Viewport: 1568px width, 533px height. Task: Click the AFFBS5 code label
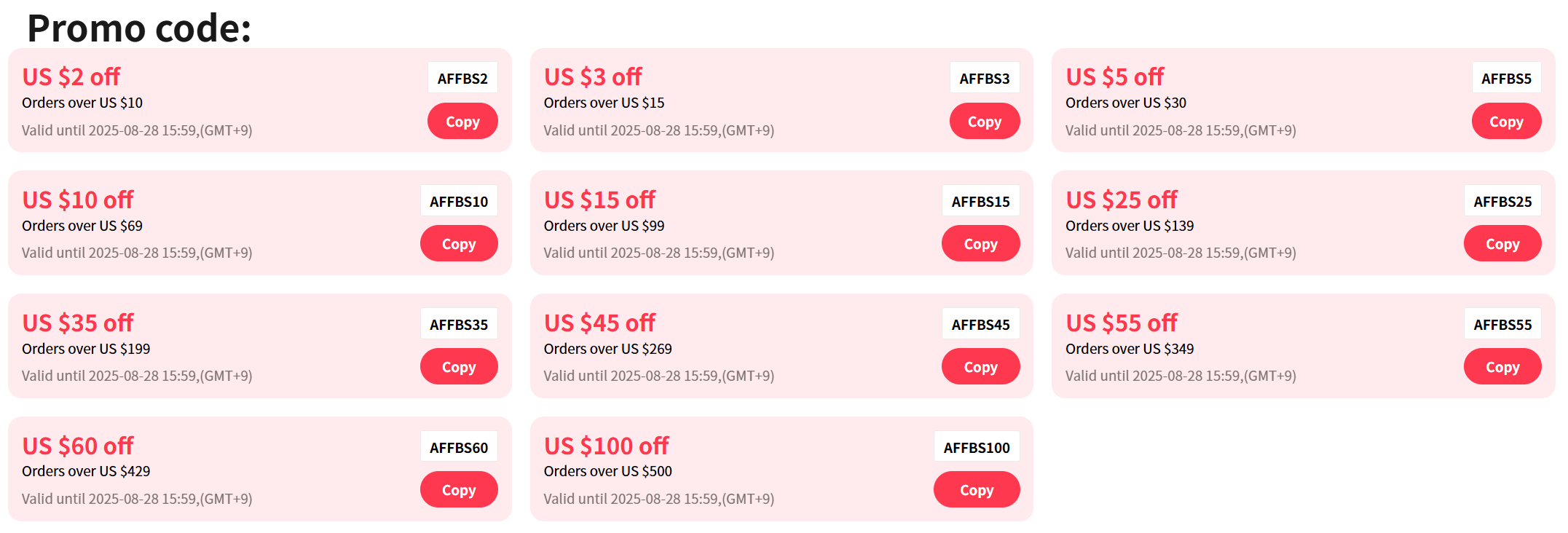coord(1506,79)
